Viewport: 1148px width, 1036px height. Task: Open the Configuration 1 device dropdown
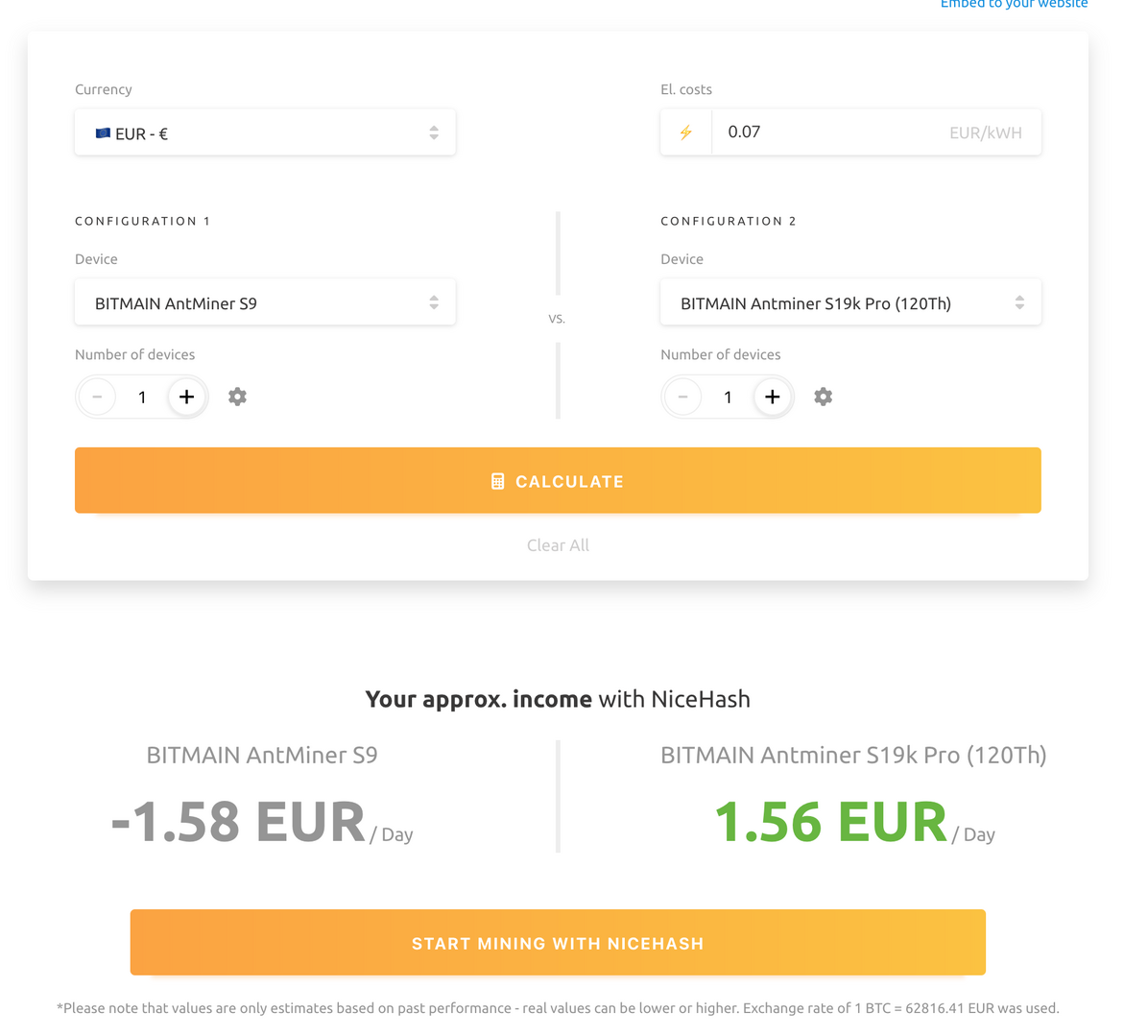click(x=265, y=301)
